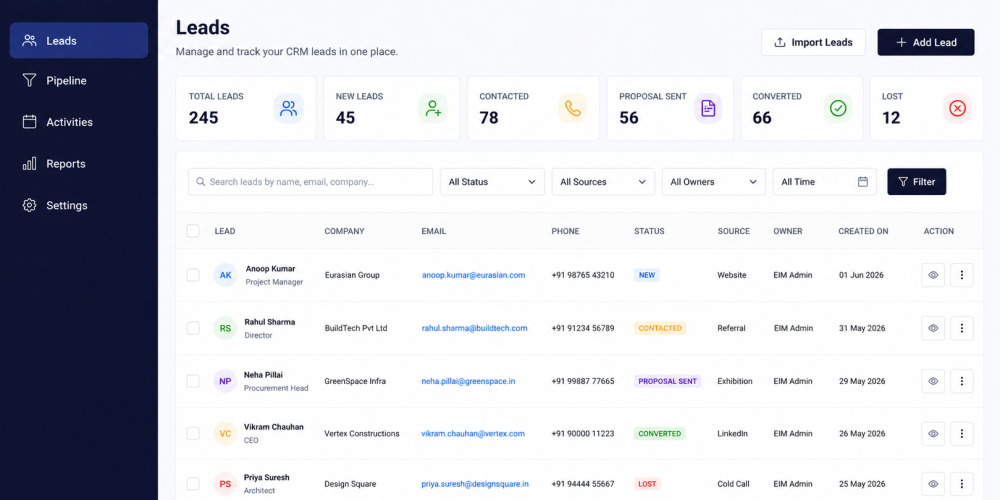The width and height of the screenshot is (1000, 500).
Task: Open more actions for Neha Pillai
Action: click(962, 381)
